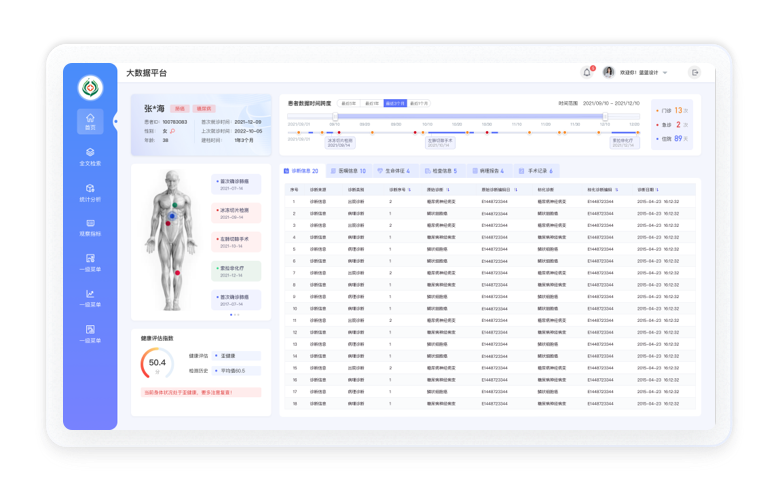Click the left handle of timeline slider

[x=335, y=116]
